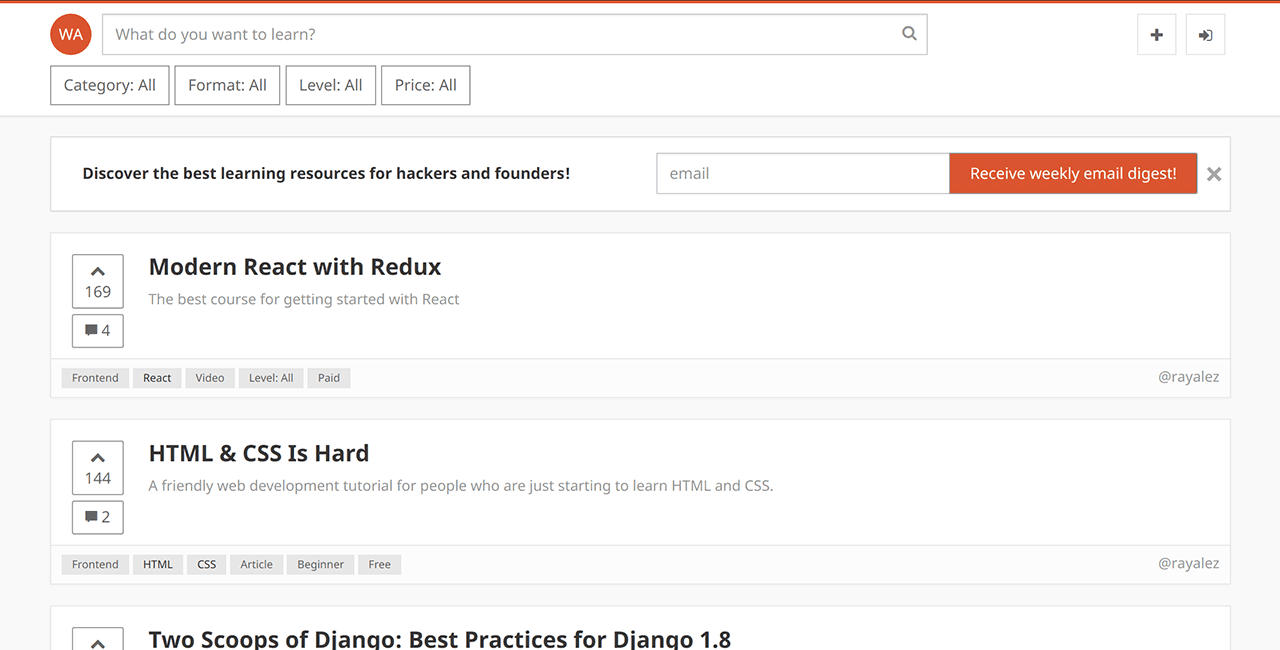
Task: Open the Level: All filter
Action: (331, 85)
